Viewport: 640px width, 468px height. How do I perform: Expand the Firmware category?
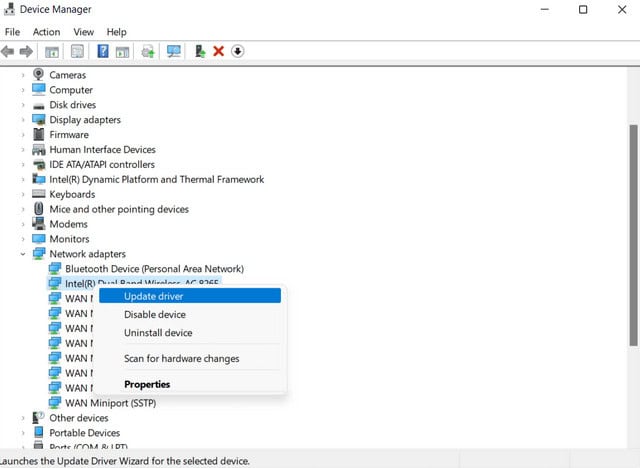tap(23, 135)
